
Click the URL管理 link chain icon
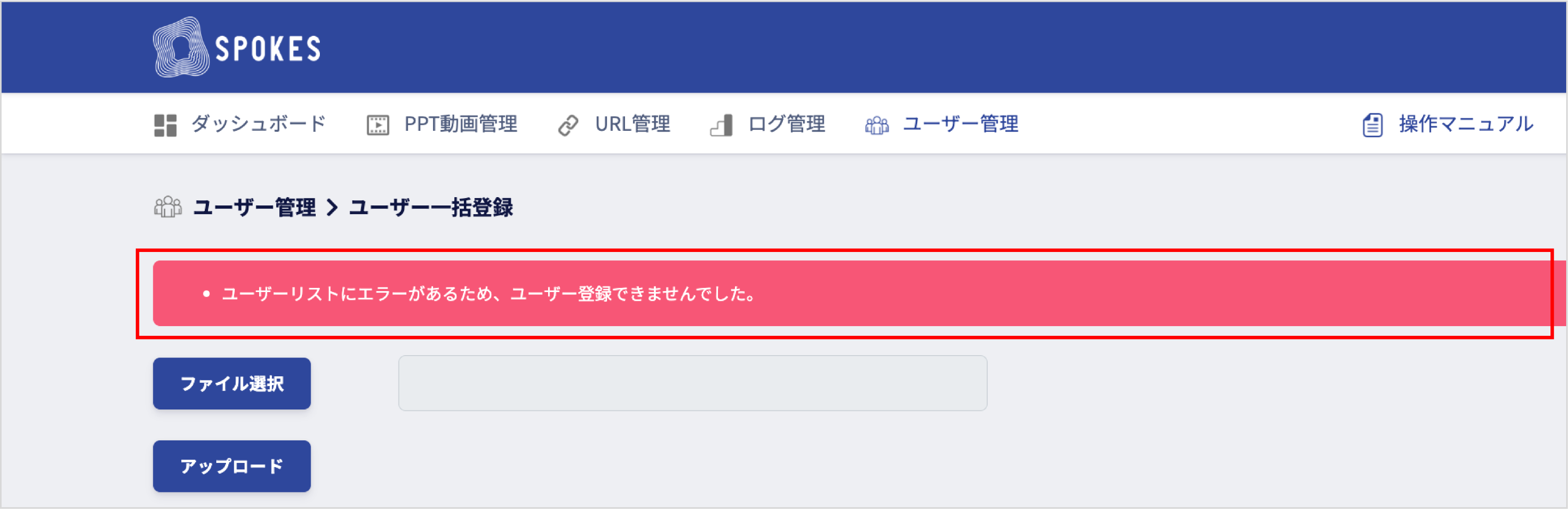click(x=568, y=124)
